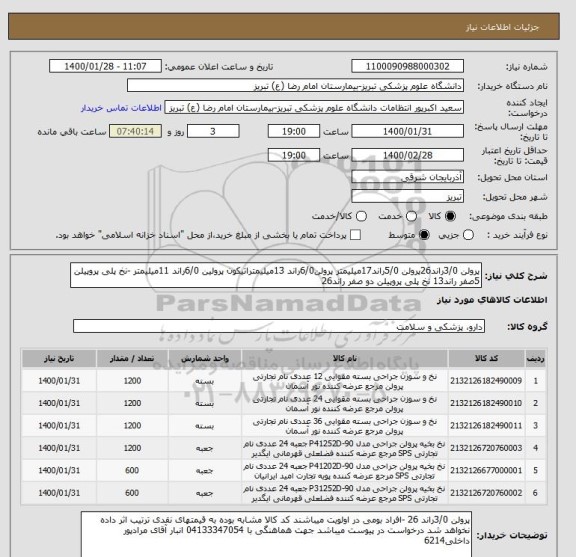Screen dimensions: 576x557
Task: Click the price validity date 1400/02/28 field
Action: click(x=407, y=155)
